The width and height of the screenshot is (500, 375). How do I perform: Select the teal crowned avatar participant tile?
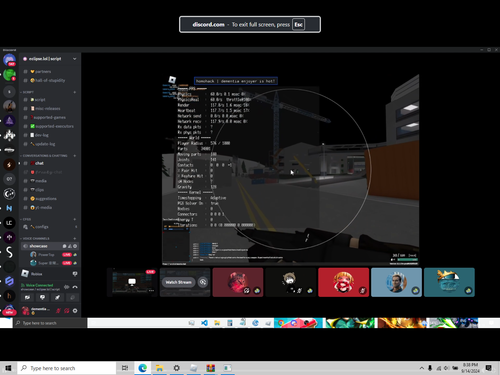tap(449, 282)
